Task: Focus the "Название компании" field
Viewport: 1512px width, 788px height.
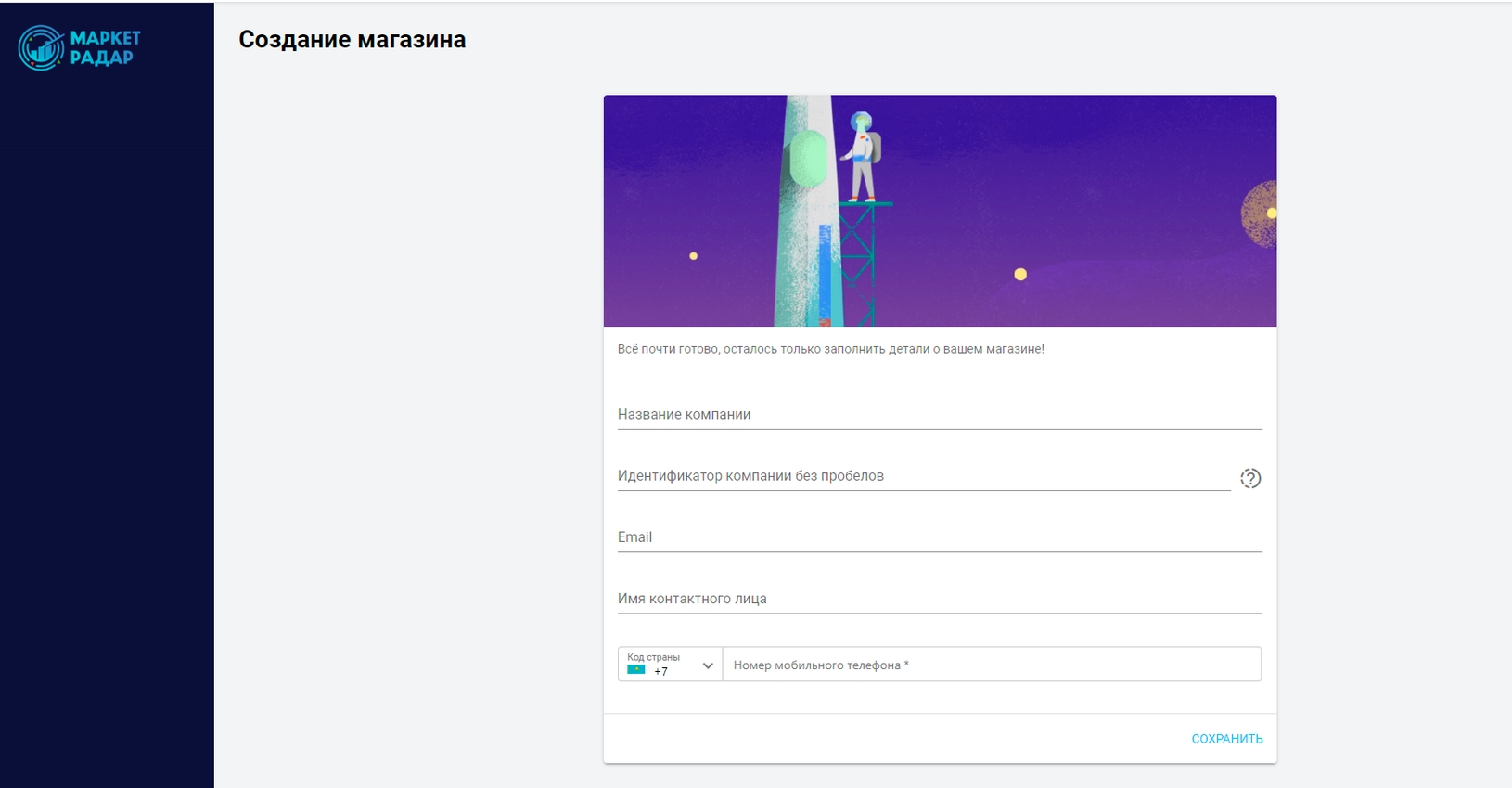Action: click(939, 414)
